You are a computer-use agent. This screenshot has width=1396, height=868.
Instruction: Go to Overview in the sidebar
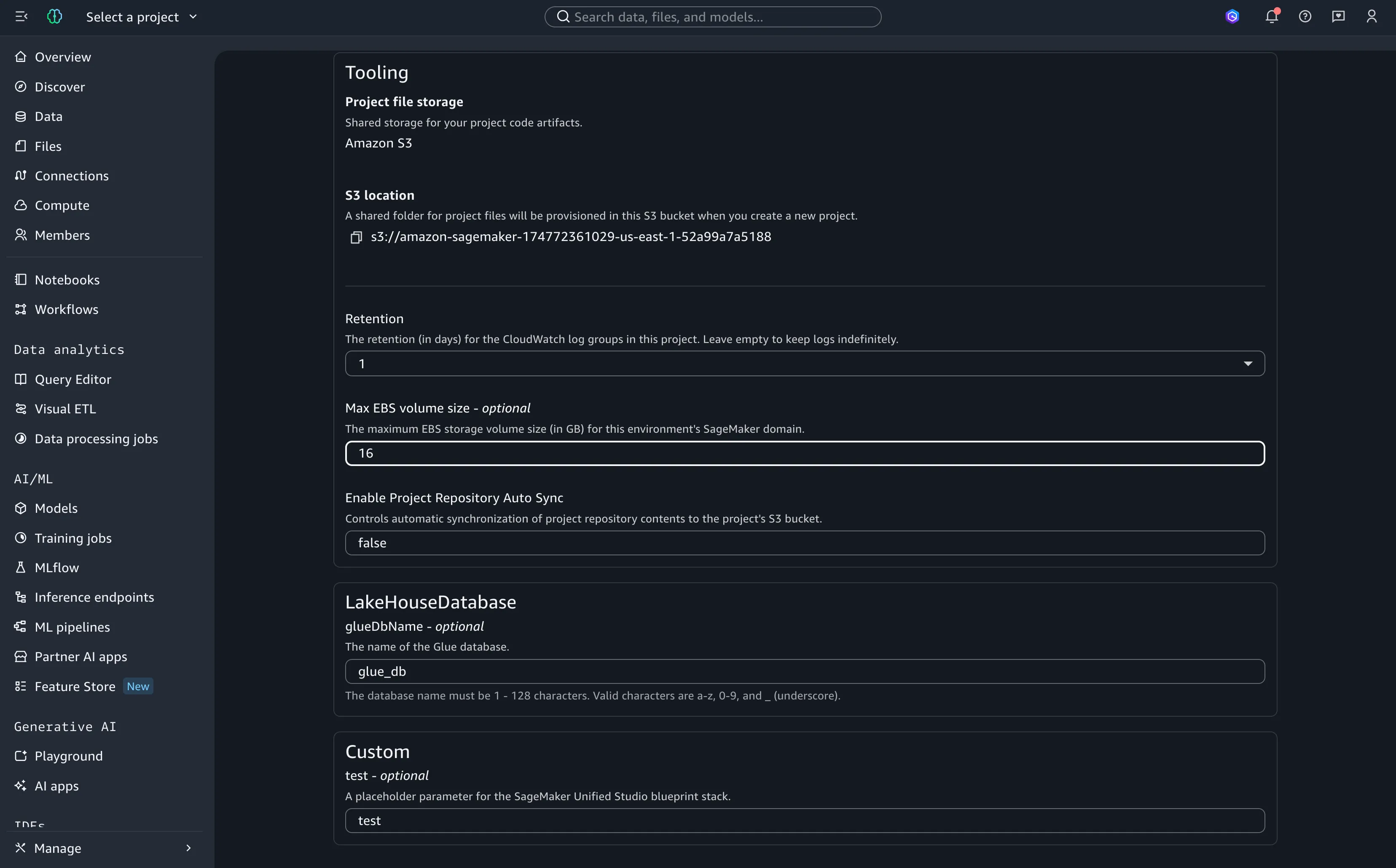(63, 57)
